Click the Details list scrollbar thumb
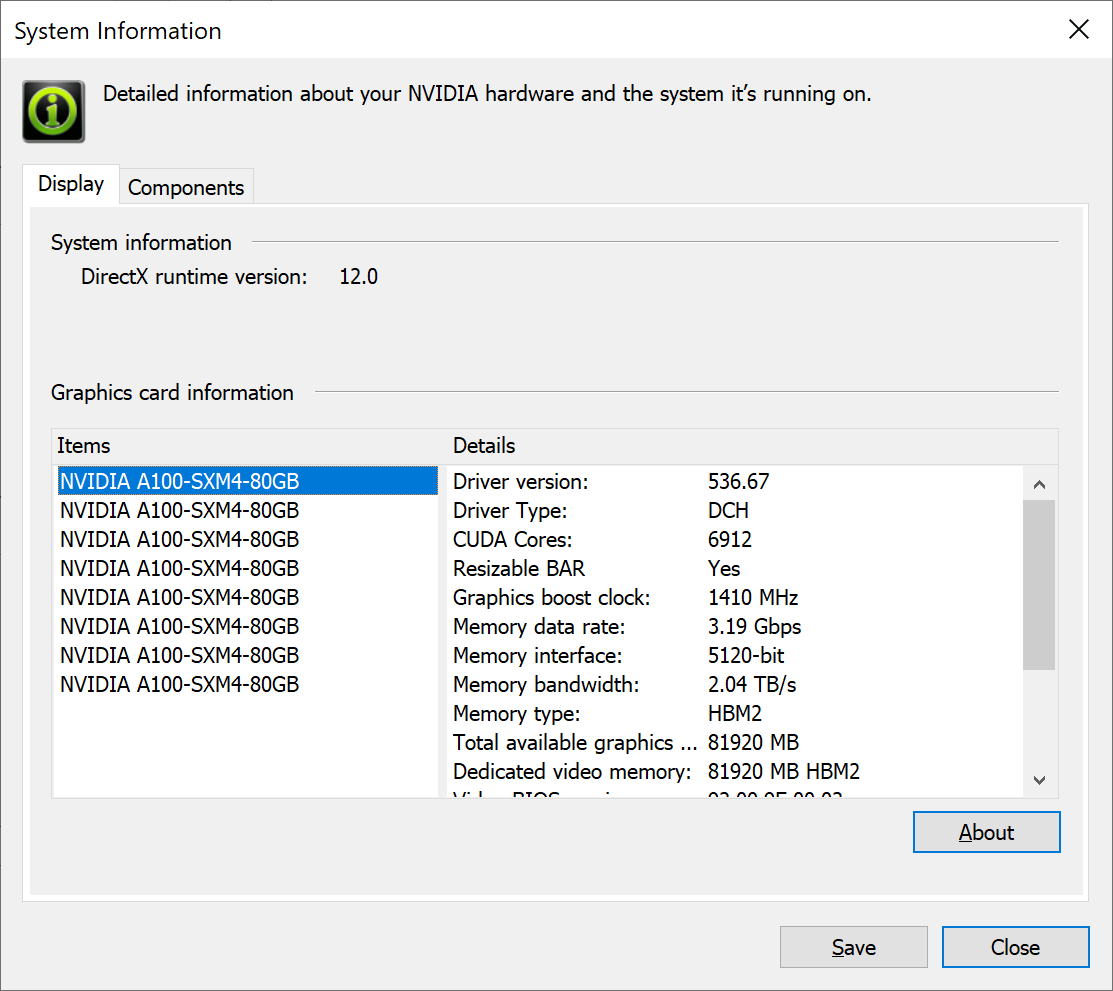This screenshot has height=991, width=1113. (x=1039, y=584)
